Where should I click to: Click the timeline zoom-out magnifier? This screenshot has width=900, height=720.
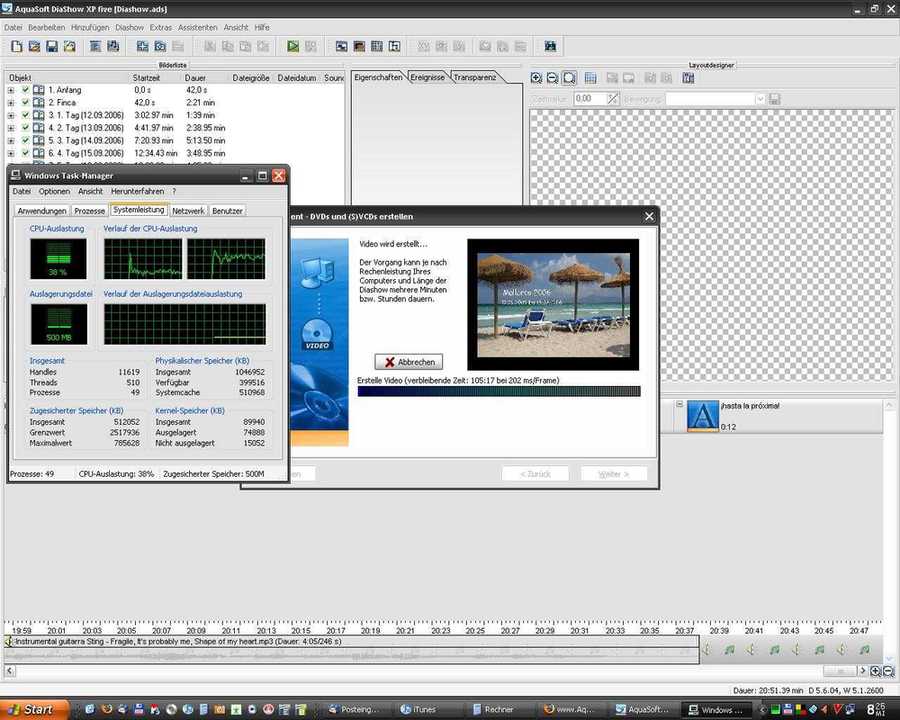click(x=888, y=671)
